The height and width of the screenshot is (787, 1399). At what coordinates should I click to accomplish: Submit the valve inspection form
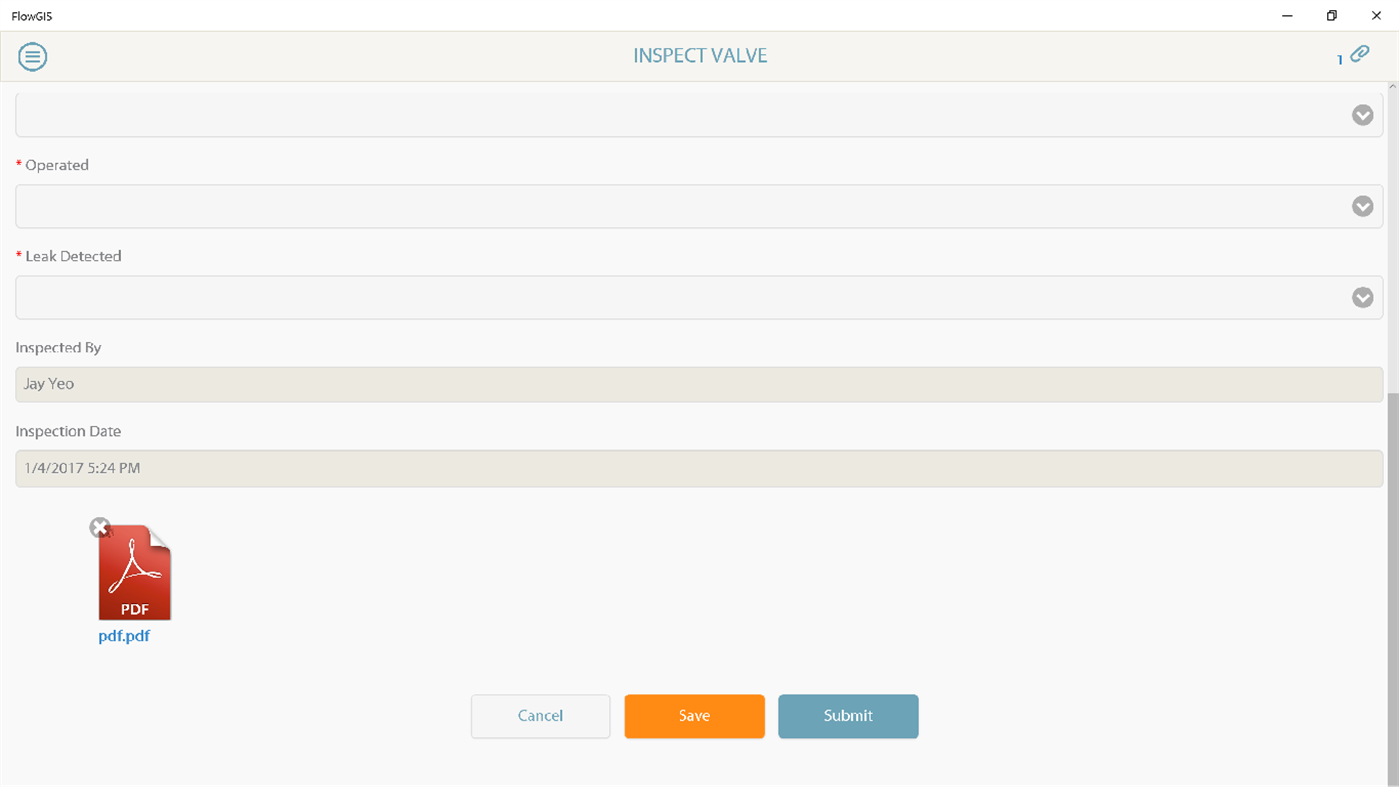[848, 716]
